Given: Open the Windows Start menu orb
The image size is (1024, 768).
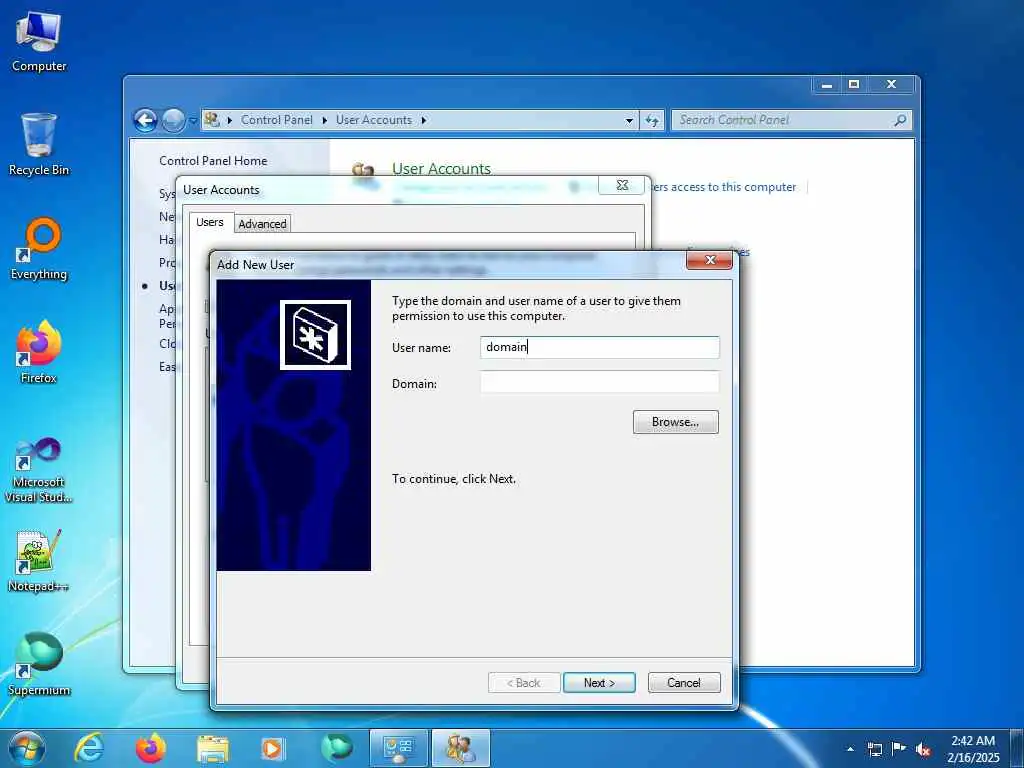Looking at the screenshot, I should pos(27,748).
